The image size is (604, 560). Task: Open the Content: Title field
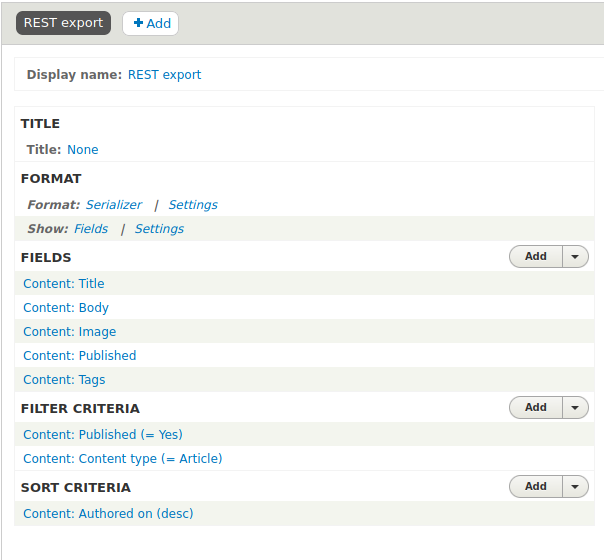[x=64, y=284]
